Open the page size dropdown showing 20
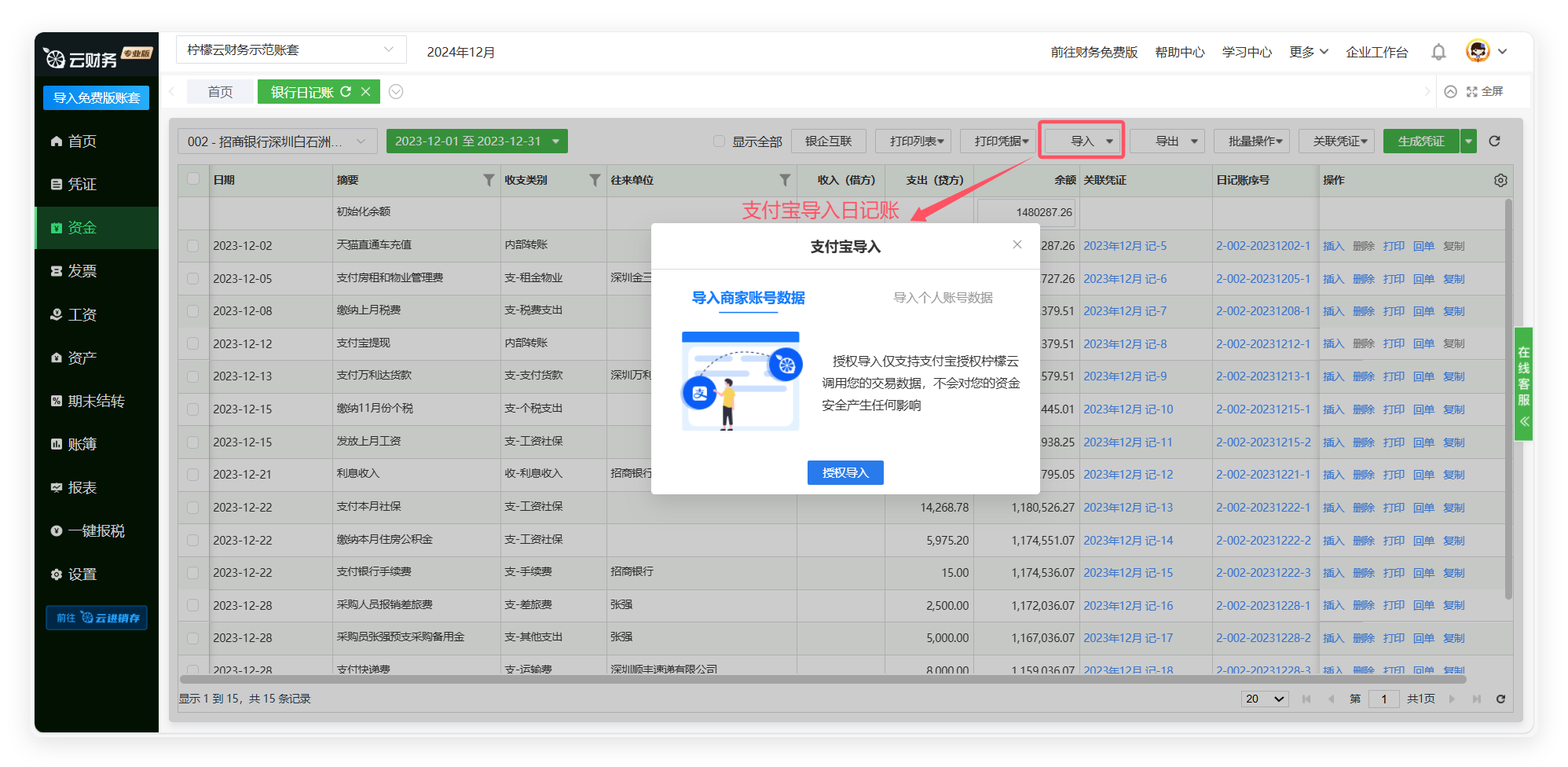The height and width of the screenshot is (767, 1568). pyautogui.click(x=1265, y=699)
